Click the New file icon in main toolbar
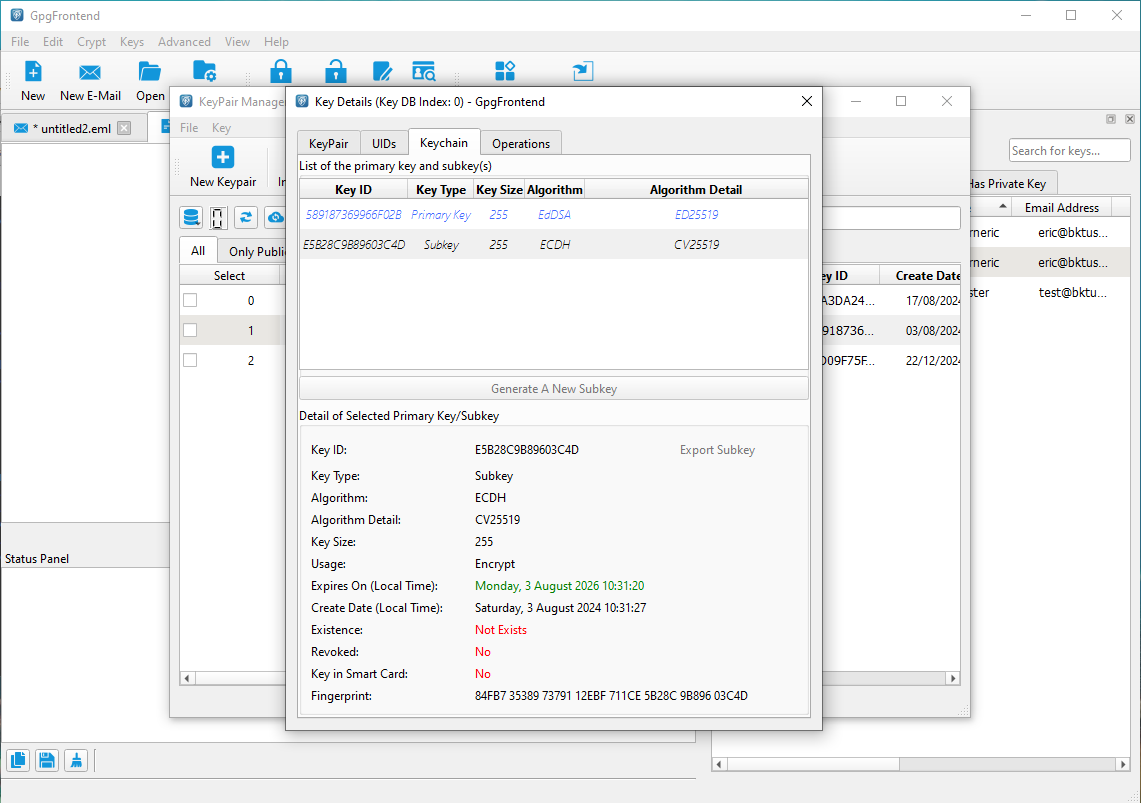This screenshot has height=803, width=1141. tap(33, 71)
